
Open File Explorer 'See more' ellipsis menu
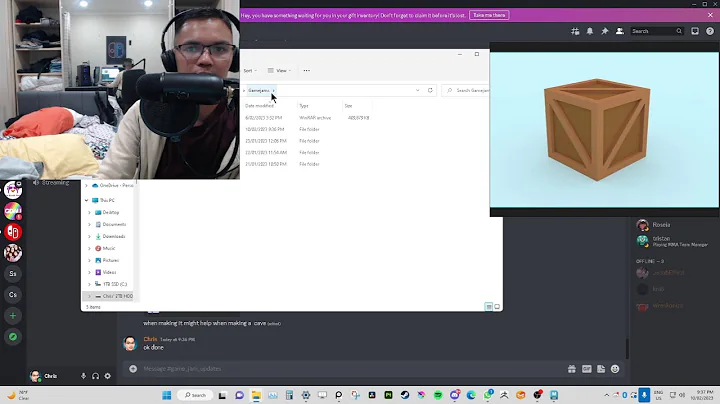306,71
